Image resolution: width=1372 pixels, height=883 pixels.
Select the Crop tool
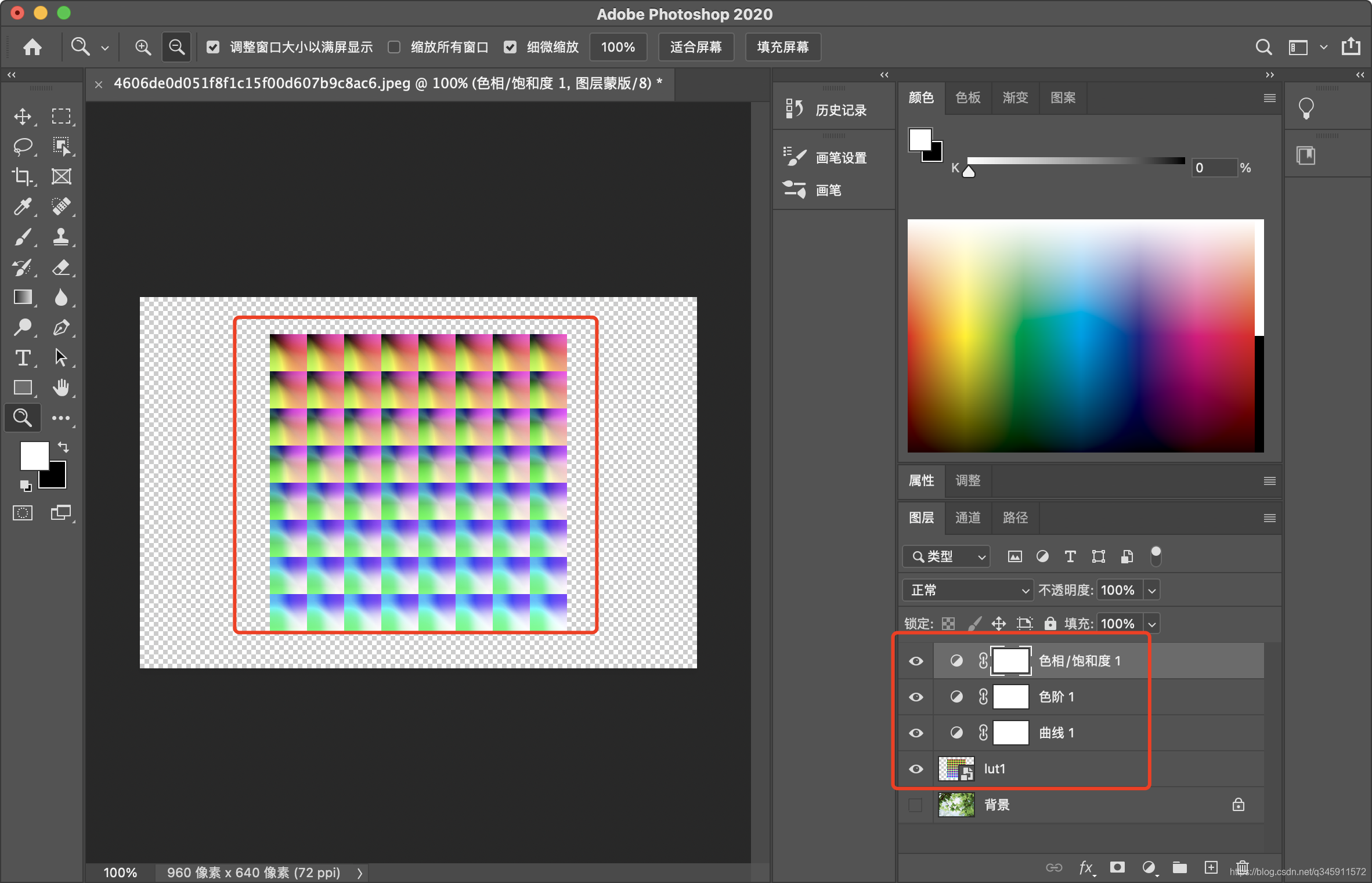23,176
